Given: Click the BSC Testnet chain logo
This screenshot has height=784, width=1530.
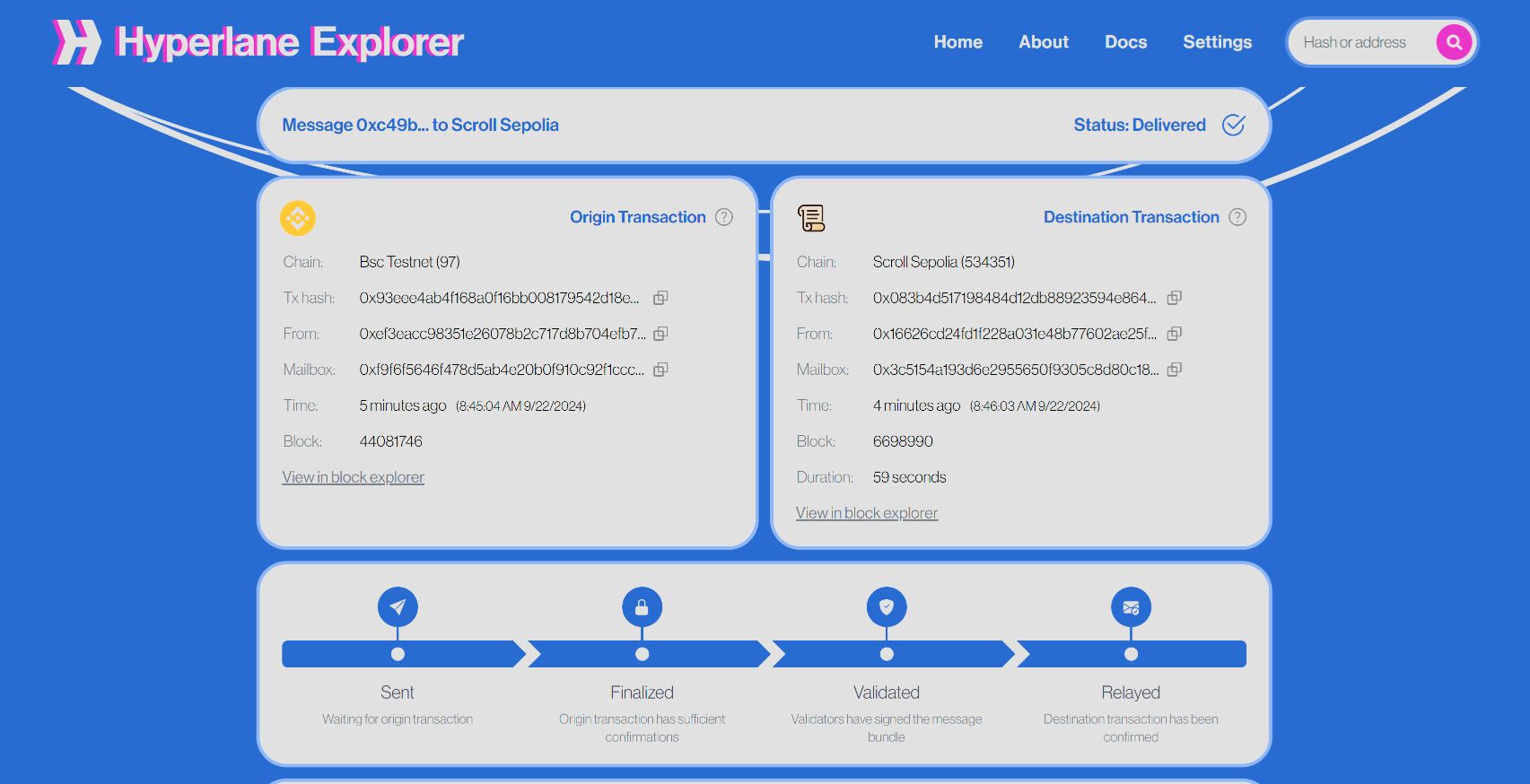Looking at the screenshot, I should (x=298, y=218).
